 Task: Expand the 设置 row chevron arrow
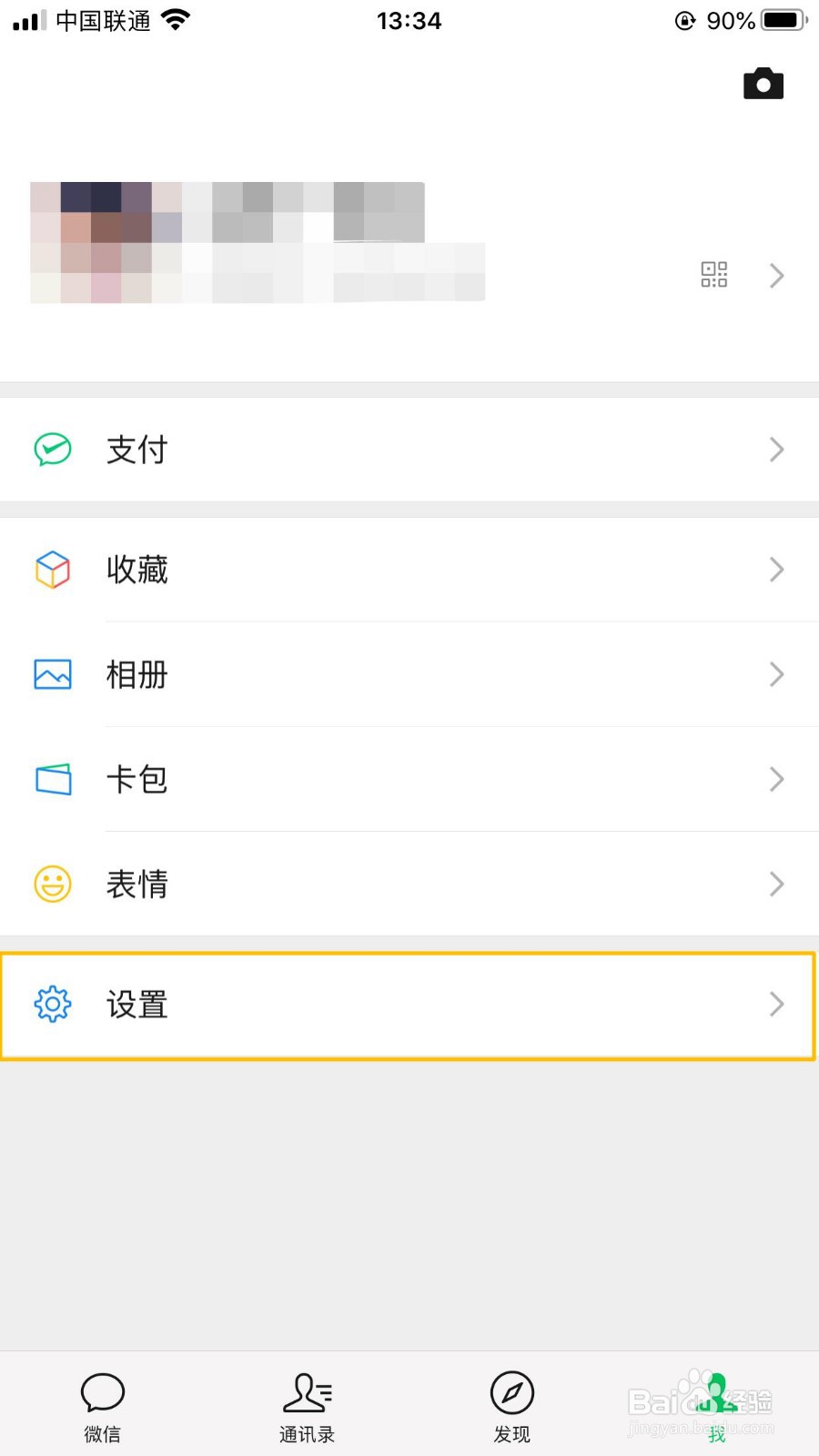776,1004
